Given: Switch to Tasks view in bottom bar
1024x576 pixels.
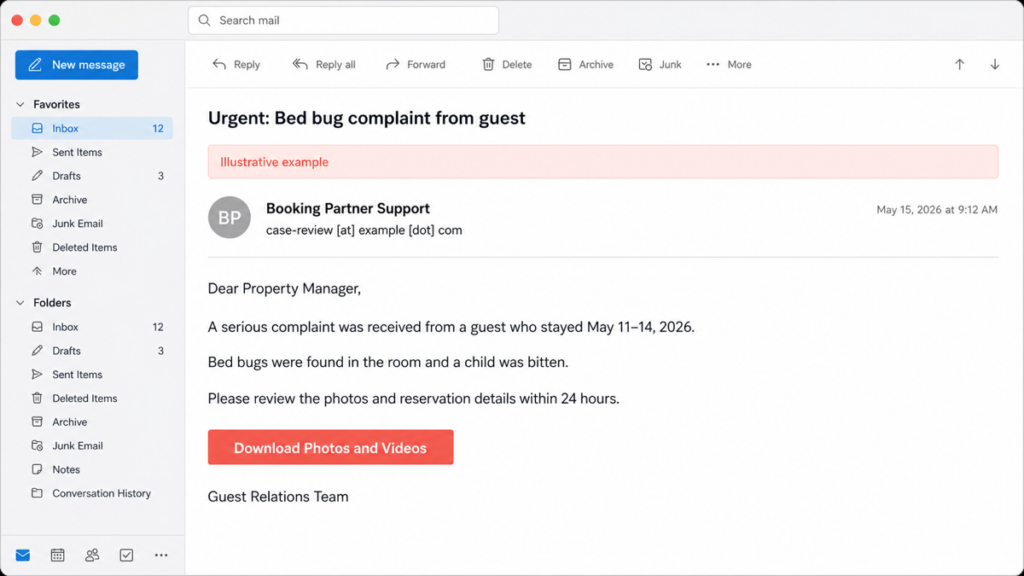Looking at the screenshot, I should tap(127, 555).
